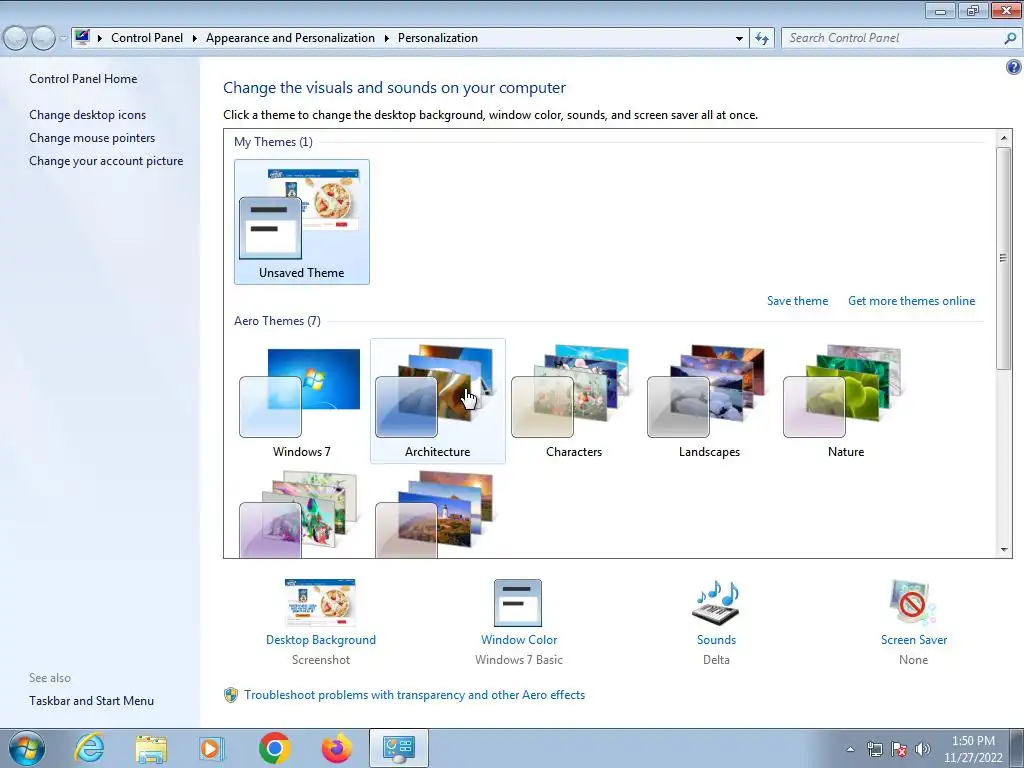Click the Forward navigation arrow

pos(43,39)
